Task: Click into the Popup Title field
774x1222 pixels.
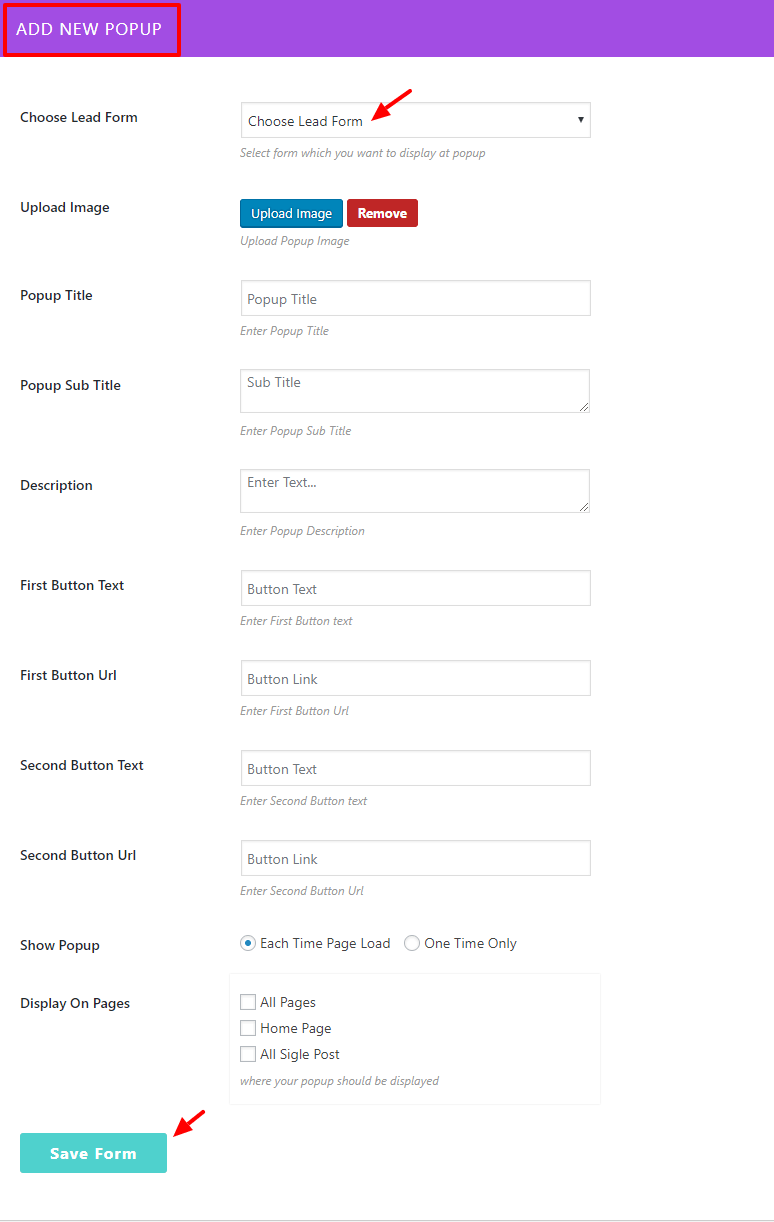Action: click(x=415, y=299)
